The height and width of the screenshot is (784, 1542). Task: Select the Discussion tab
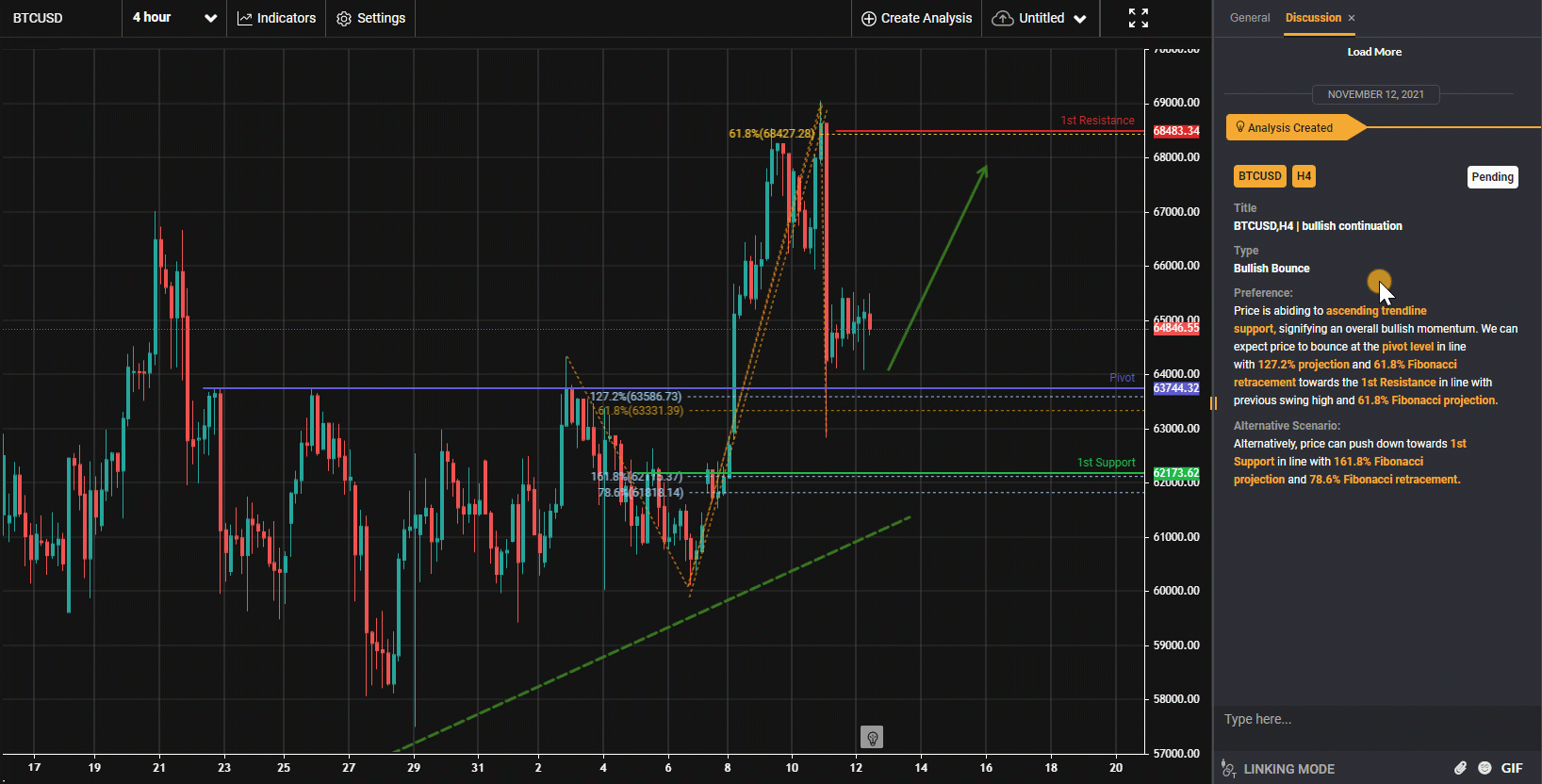coord(1313,18)
